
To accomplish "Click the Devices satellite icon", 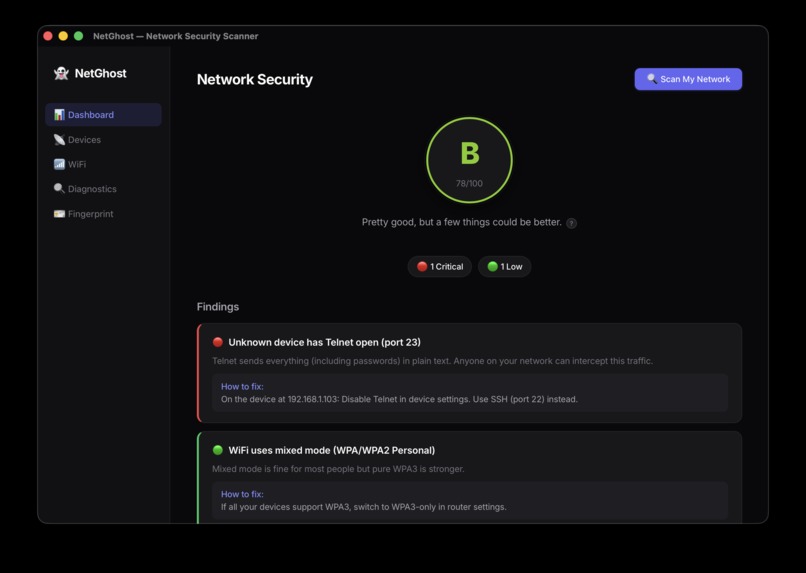I will pyautogui.click(x=59, y=139).
